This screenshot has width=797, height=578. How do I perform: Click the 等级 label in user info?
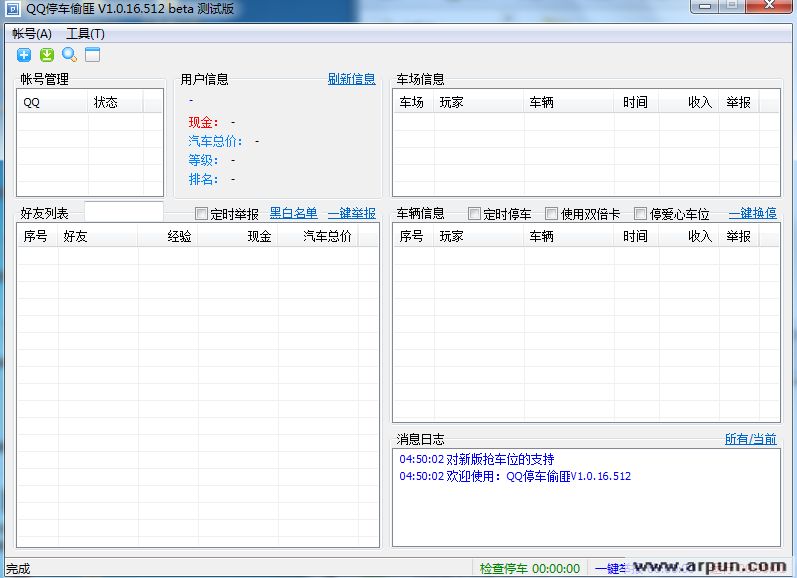pos(203,160)
